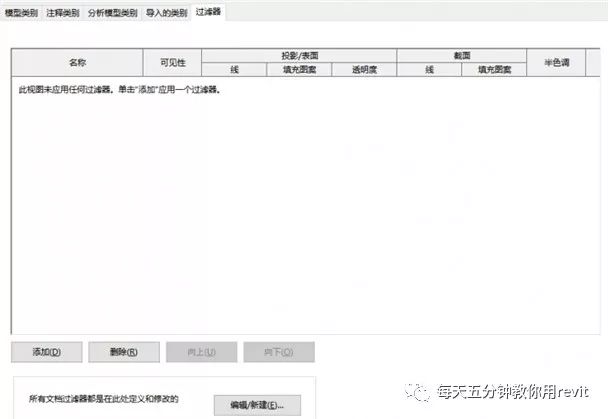Switch to the 模型类别 tab
608x419 pixels.
click(x=21, y=13)
